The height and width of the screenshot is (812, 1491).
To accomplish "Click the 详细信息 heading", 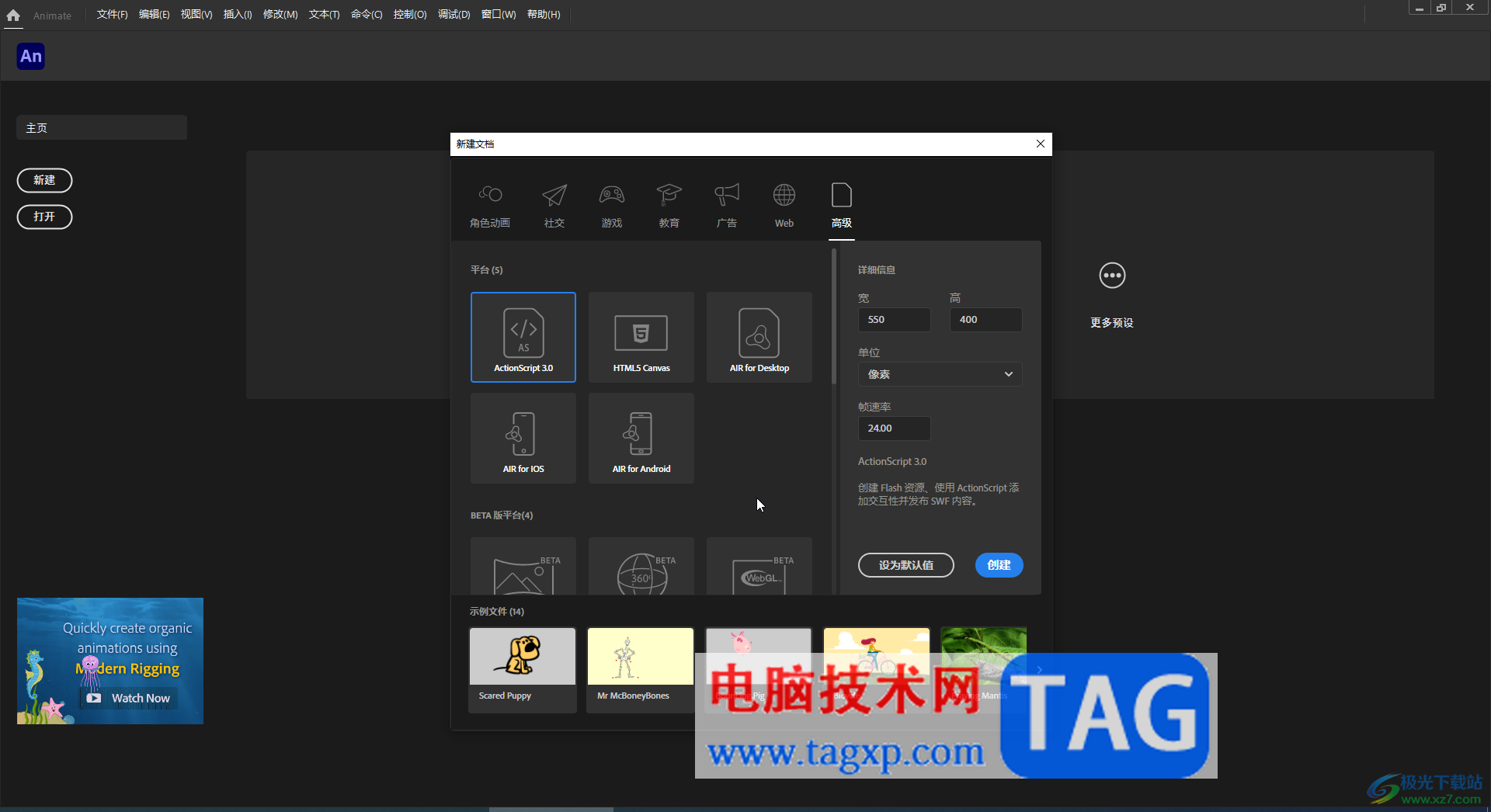I will 877,270.
